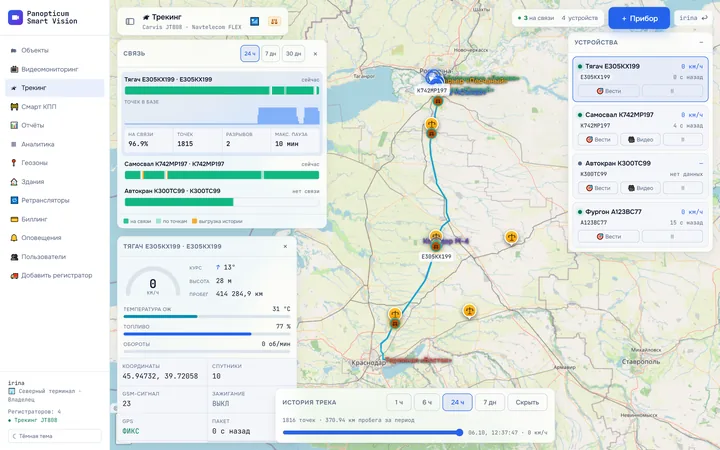Click the Точек в базе chart

pos(222,115)
